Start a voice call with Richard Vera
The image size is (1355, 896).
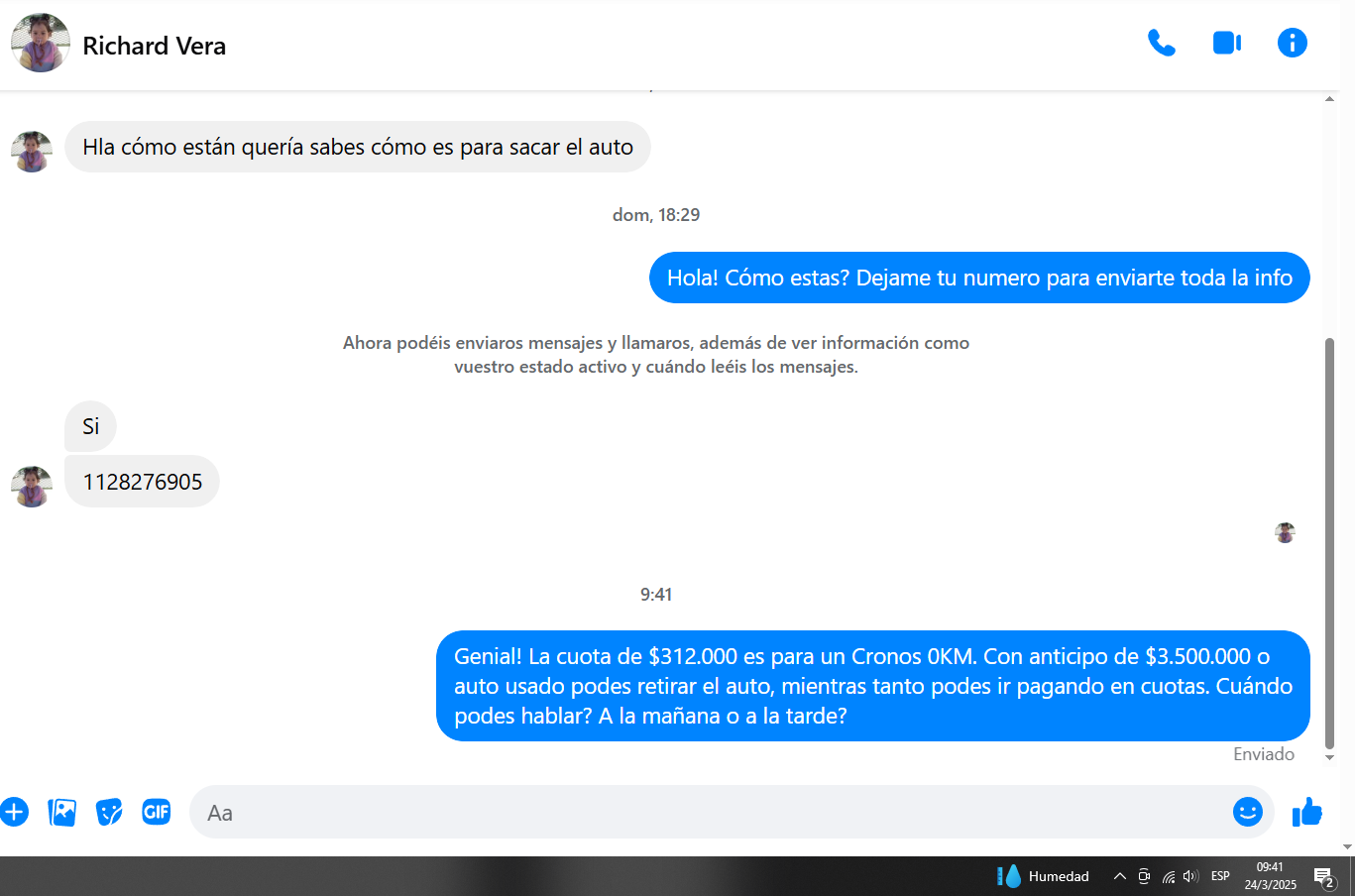pyautogui.click(x=1162, y=43)
